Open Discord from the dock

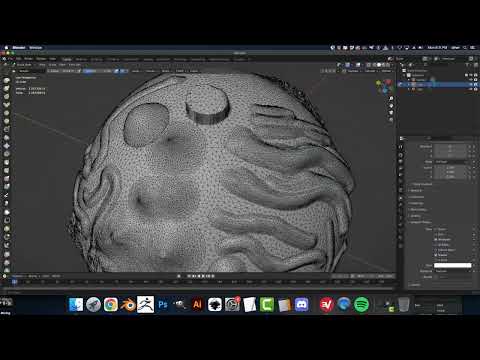pyautogui.click(x=302, y=305)
